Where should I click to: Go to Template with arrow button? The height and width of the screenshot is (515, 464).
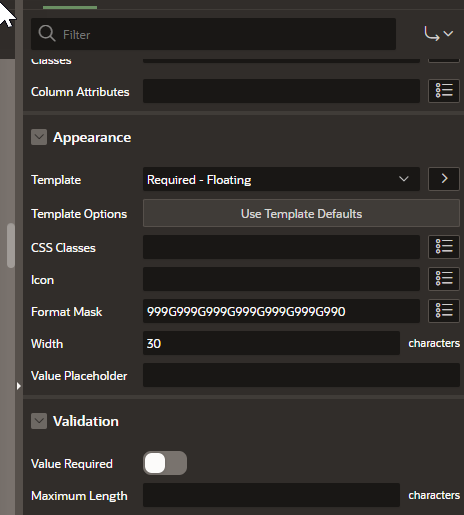[444, 179]
